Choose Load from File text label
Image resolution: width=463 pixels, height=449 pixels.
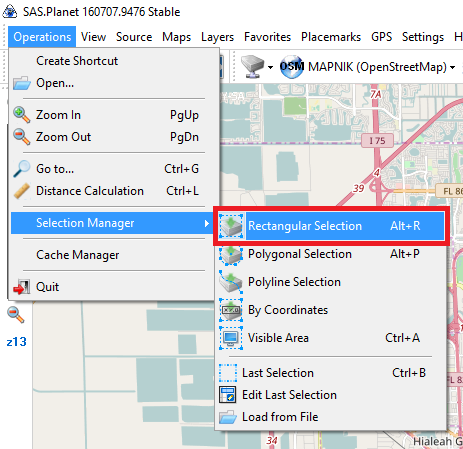[x=280, y=417]
